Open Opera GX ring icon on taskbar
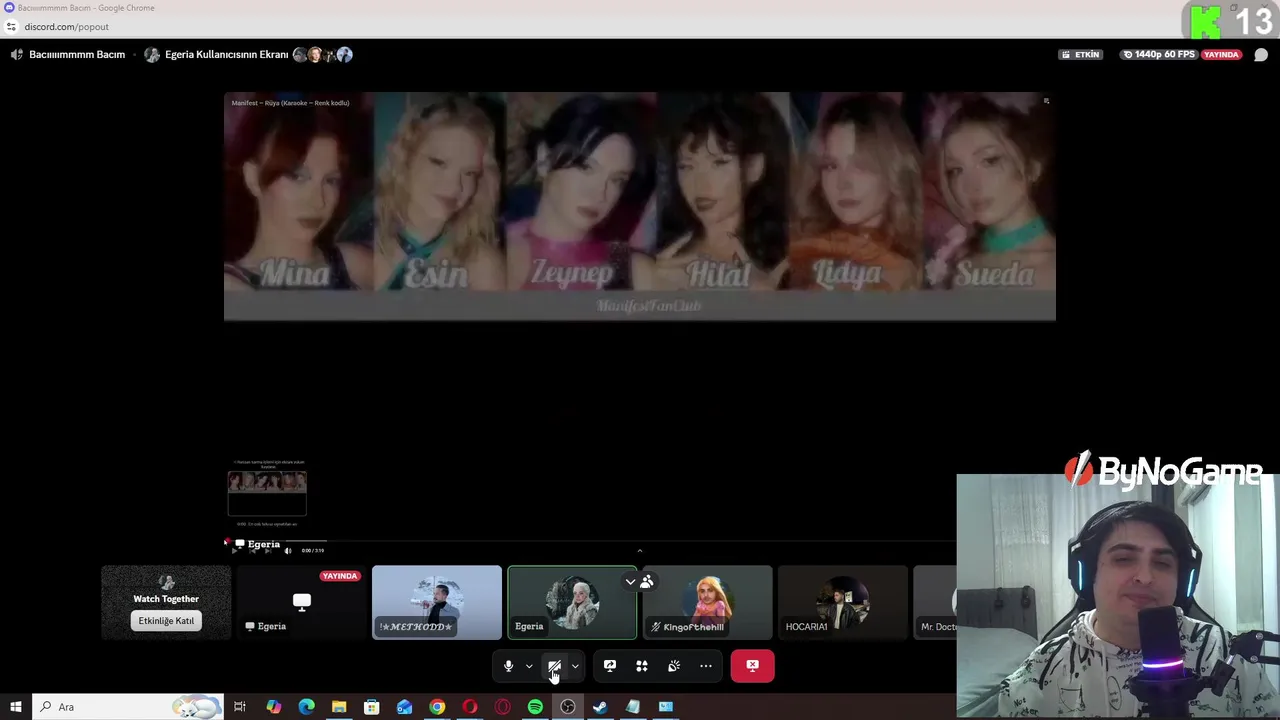This screenshot has height=720, width=1280. 502,707
